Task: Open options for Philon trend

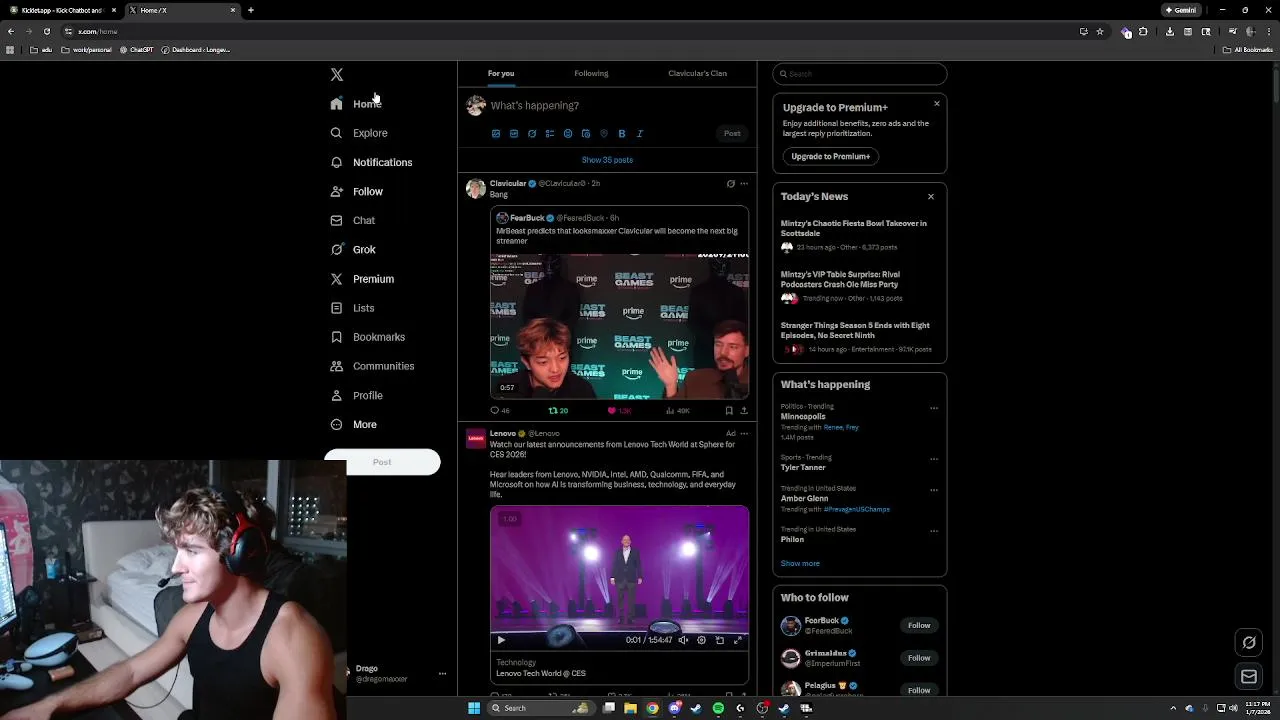Action: [x=934, y=531]
